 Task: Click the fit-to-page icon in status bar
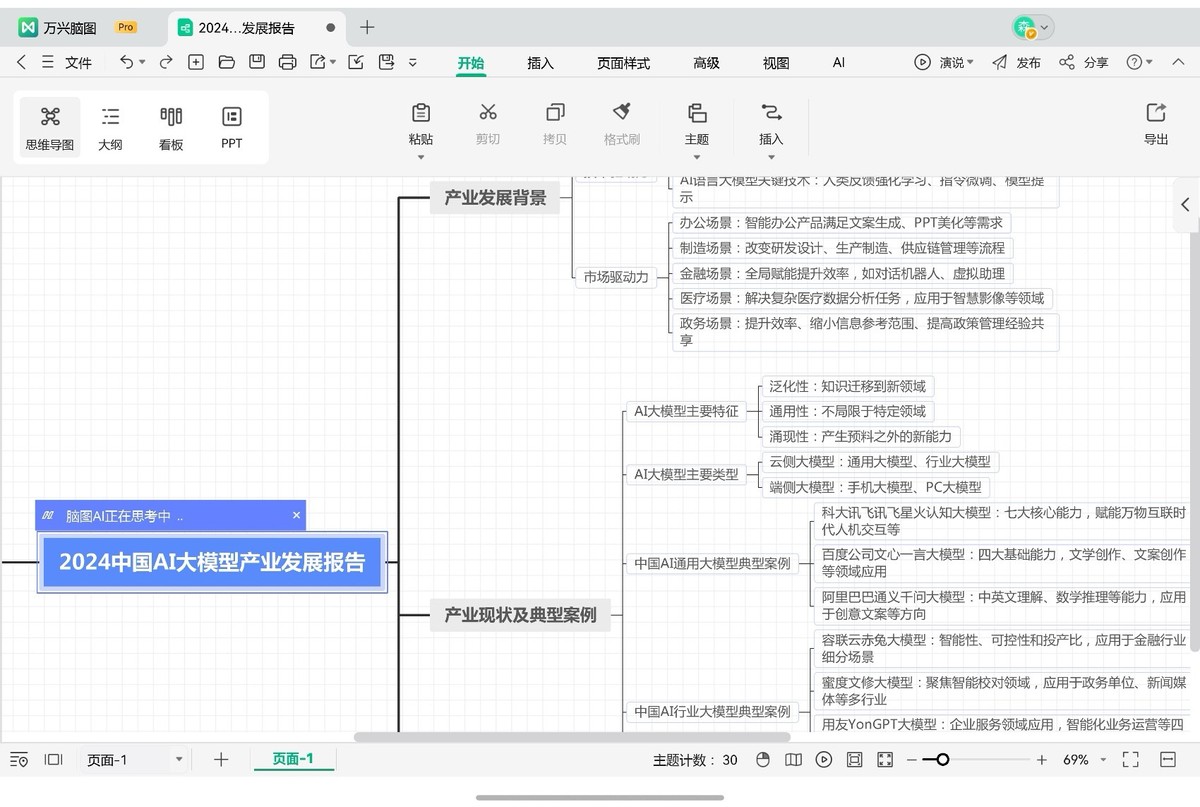854,760
